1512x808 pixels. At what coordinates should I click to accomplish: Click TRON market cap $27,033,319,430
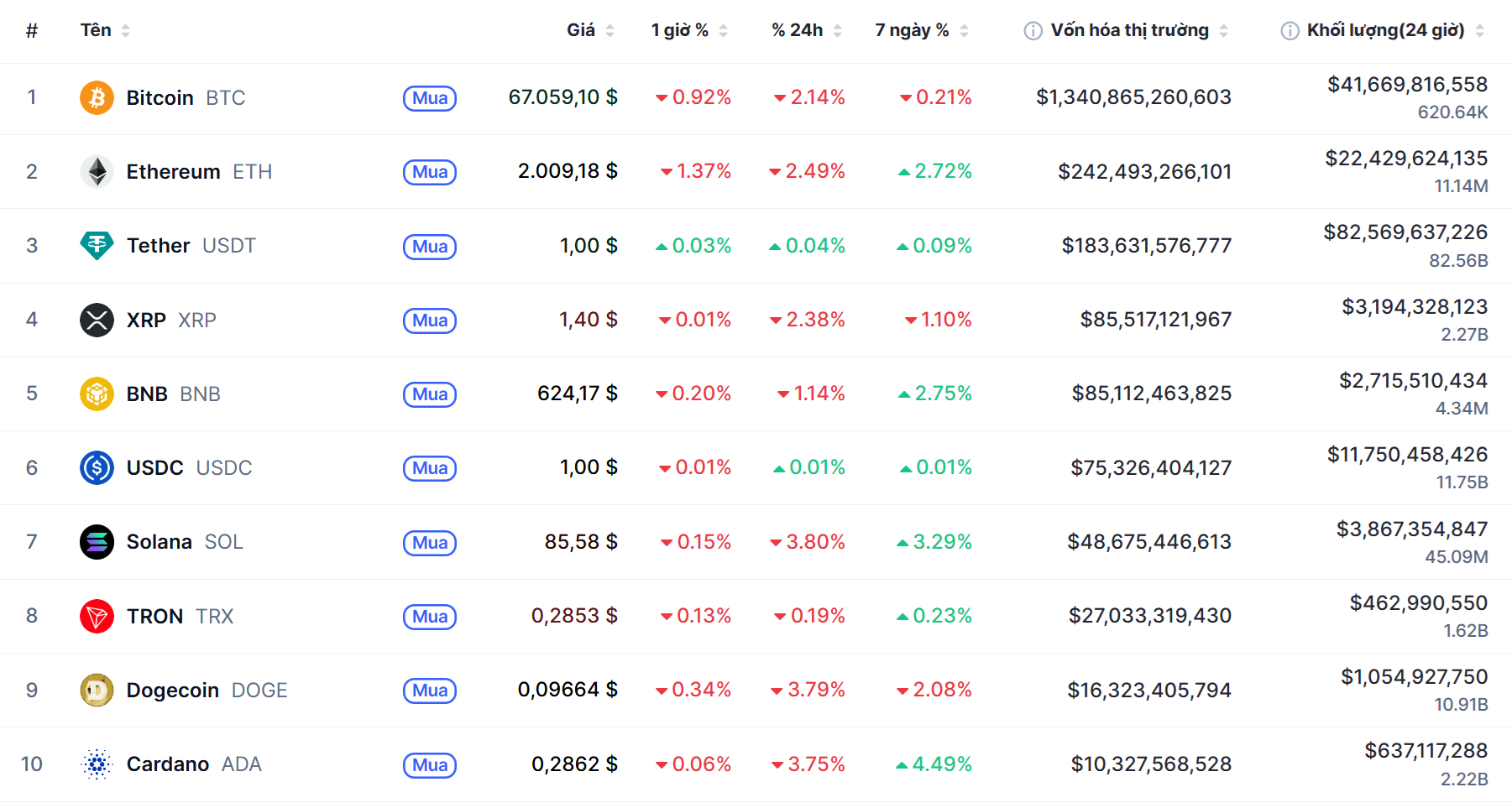point(1149,616)
